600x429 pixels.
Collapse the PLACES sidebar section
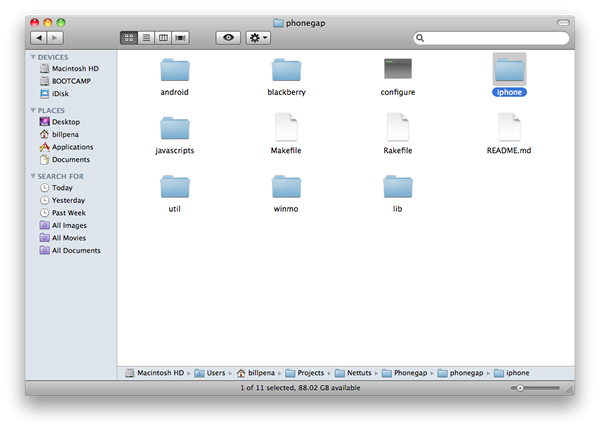point(33,110)
